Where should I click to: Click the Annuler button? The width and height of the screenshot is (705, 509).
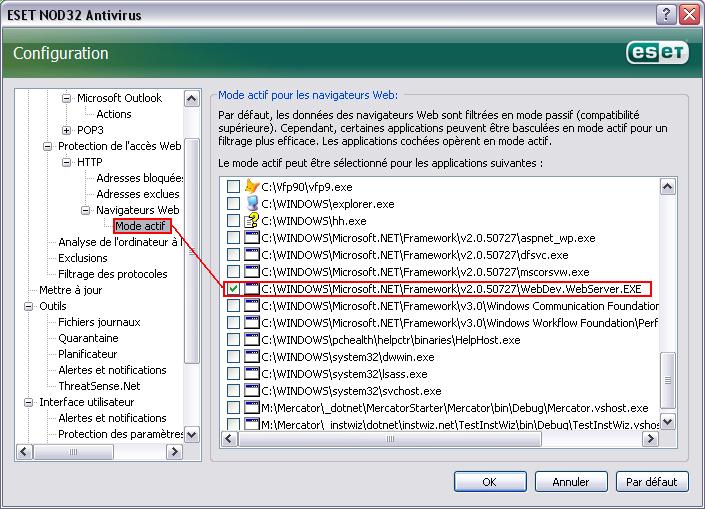[571, 482]
